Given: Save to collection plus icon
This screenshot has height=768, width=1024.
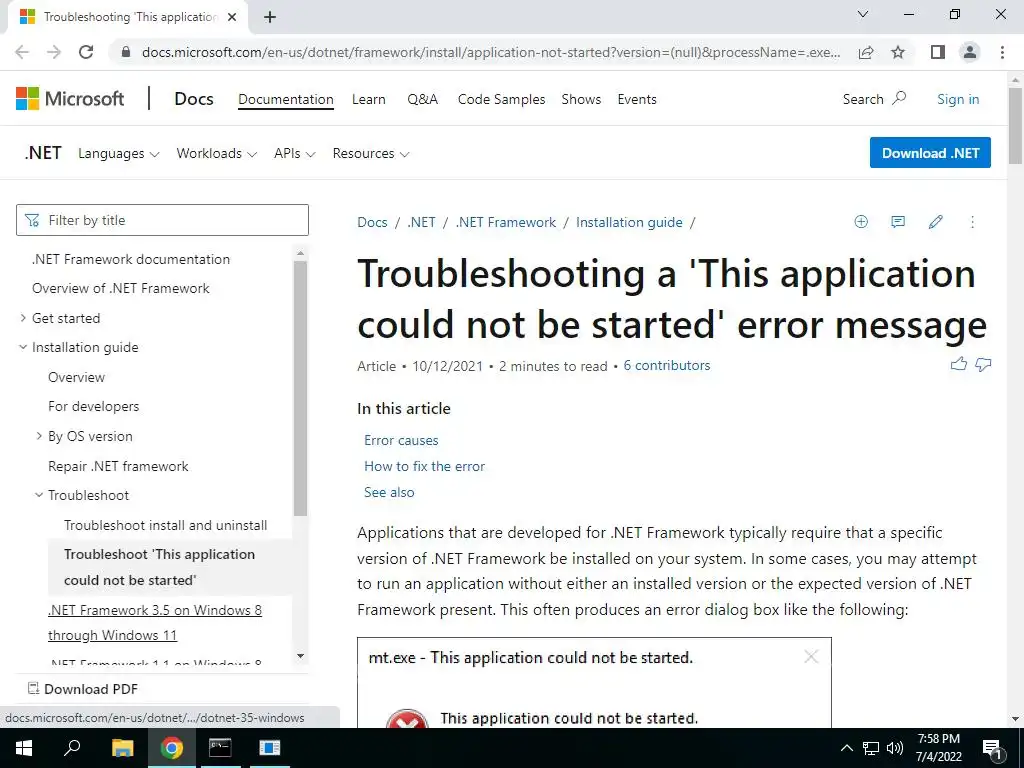Looking at the screenshot, I should click(861, 222).
